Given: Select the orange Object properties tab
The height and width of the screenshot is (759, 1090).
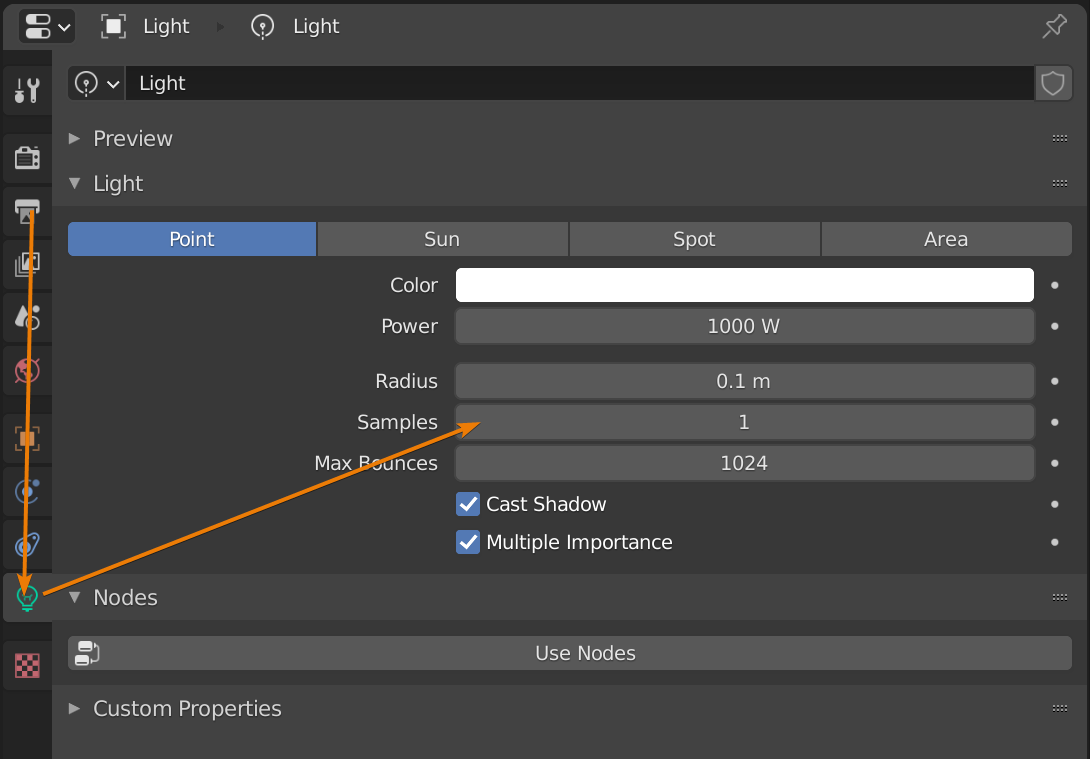Looking at the screenshot, I should click(27, 437).
